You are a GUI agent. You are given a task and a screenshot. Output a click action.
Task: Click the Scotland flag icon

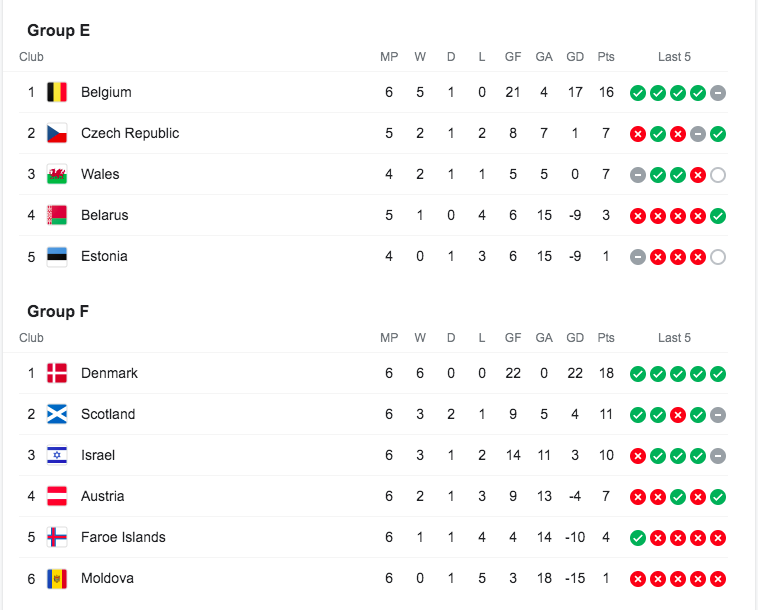click(x=57, y=414)
